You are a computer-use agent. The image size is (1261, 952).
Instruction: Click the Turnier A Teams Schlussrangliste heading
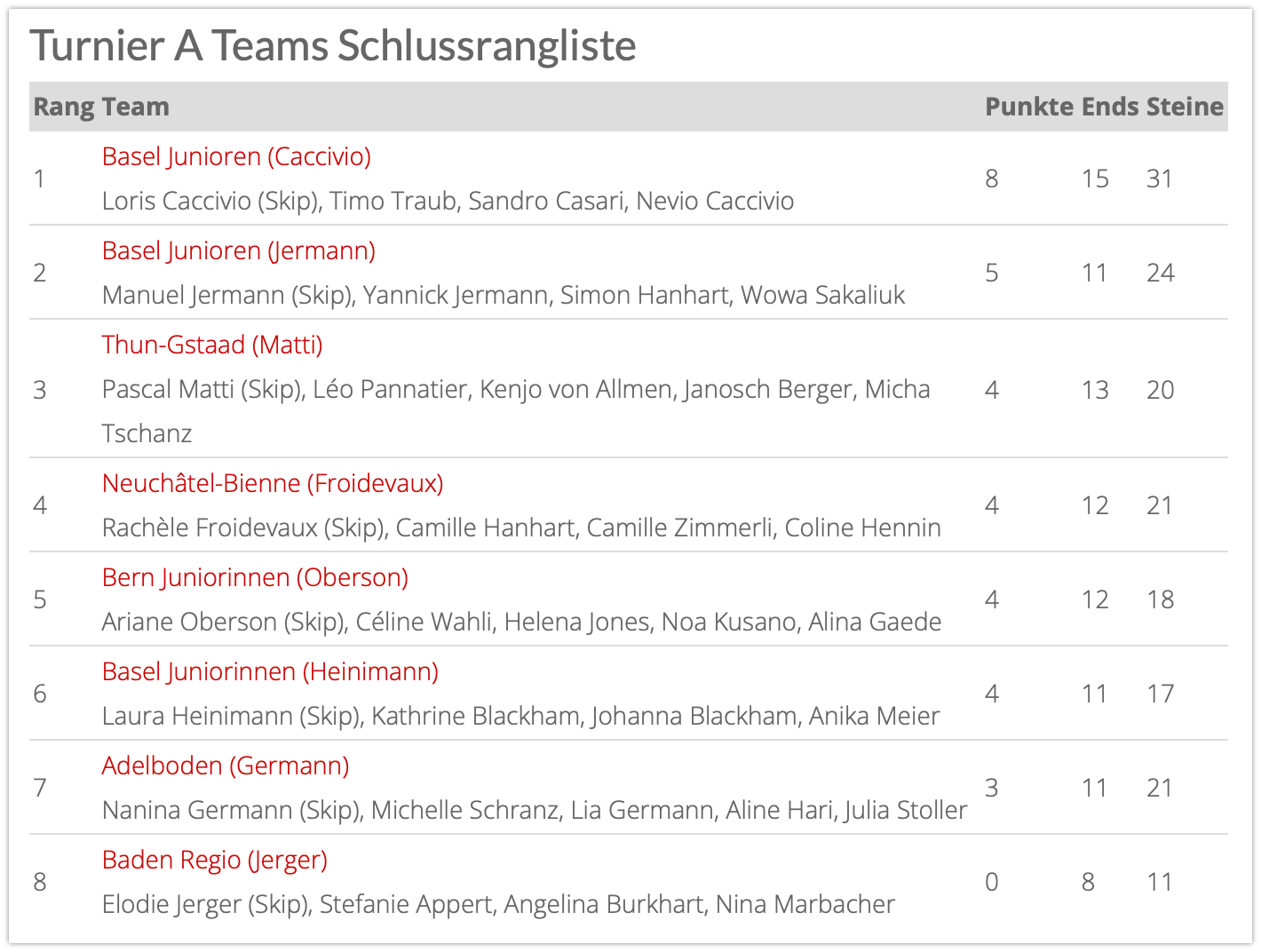333,46
